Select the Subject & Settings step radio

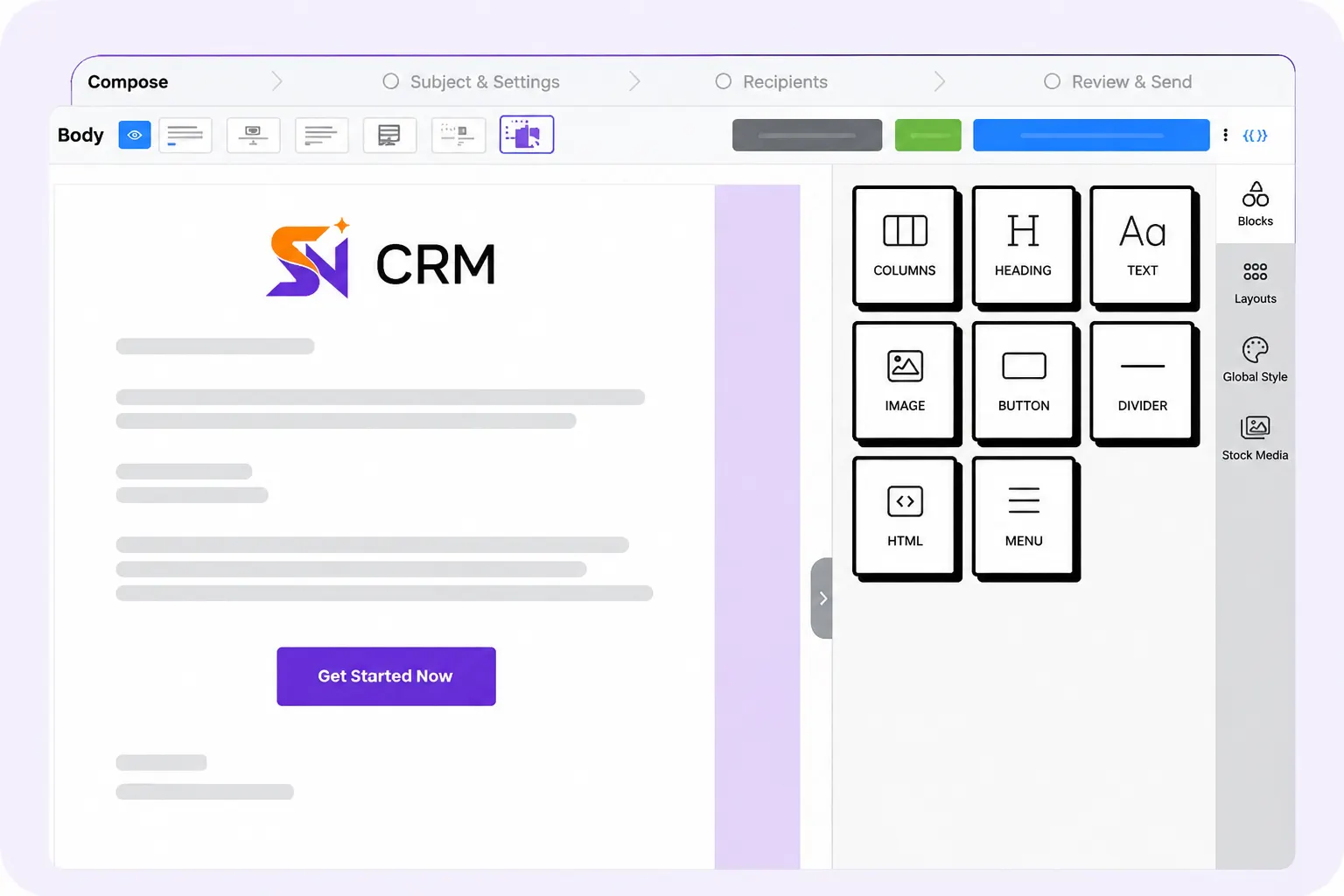(x=391, y=81)
